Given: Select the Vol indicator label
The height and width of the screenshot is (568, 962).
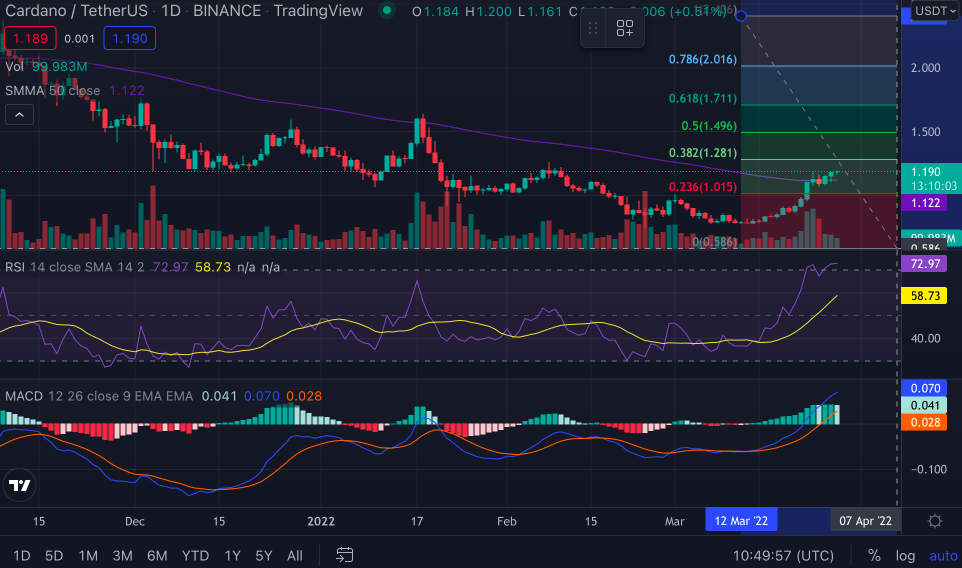Looking at the screenshot, I should [x=14, y=66].
